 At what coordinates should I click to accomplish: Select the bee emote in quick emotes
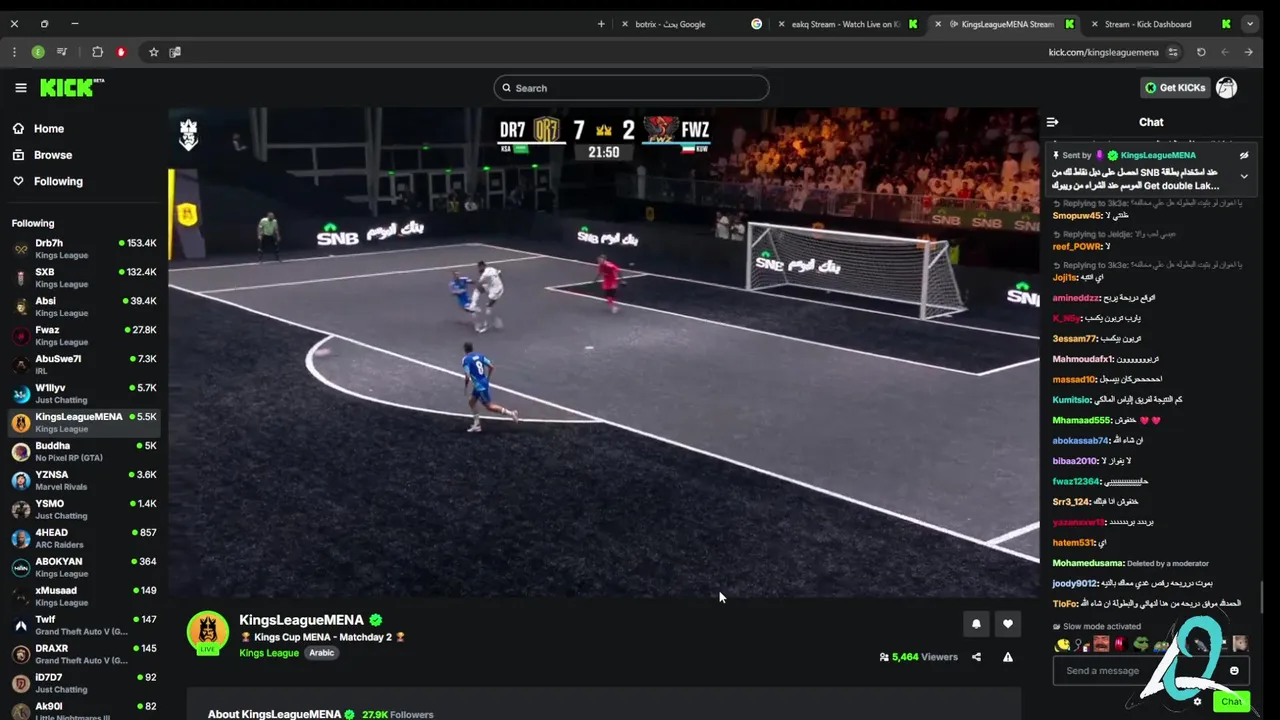(x=1062, y=645)
